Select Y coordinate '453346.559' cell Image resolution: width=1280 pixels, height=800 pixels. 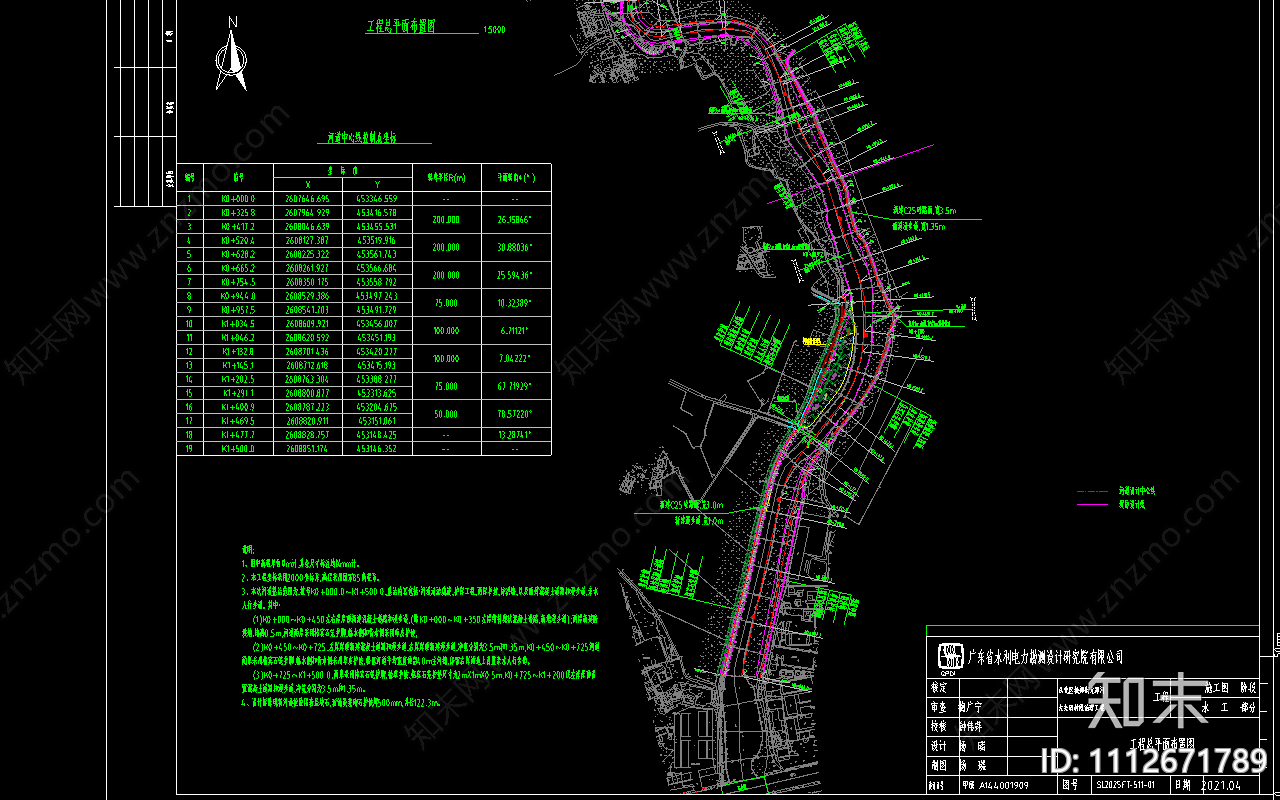tap(376, 199)
